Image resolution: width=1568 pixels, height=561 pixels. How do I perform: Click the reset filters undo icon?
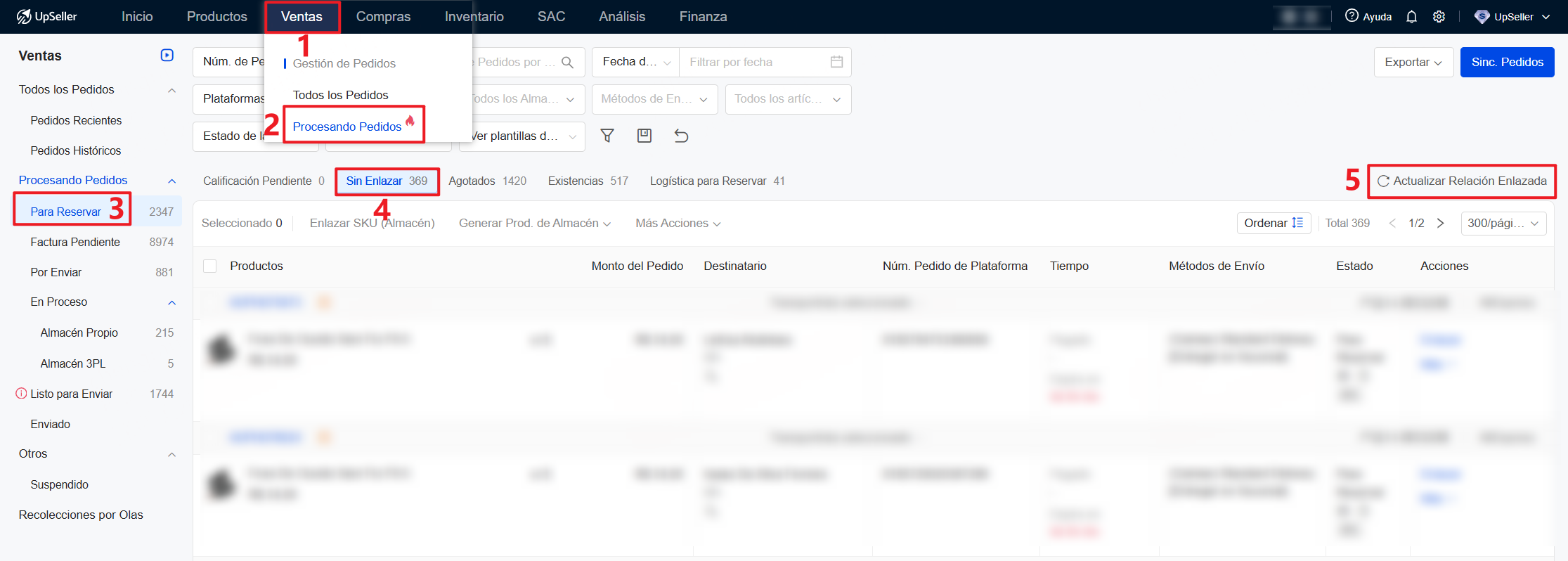click(x=681, y=136)
